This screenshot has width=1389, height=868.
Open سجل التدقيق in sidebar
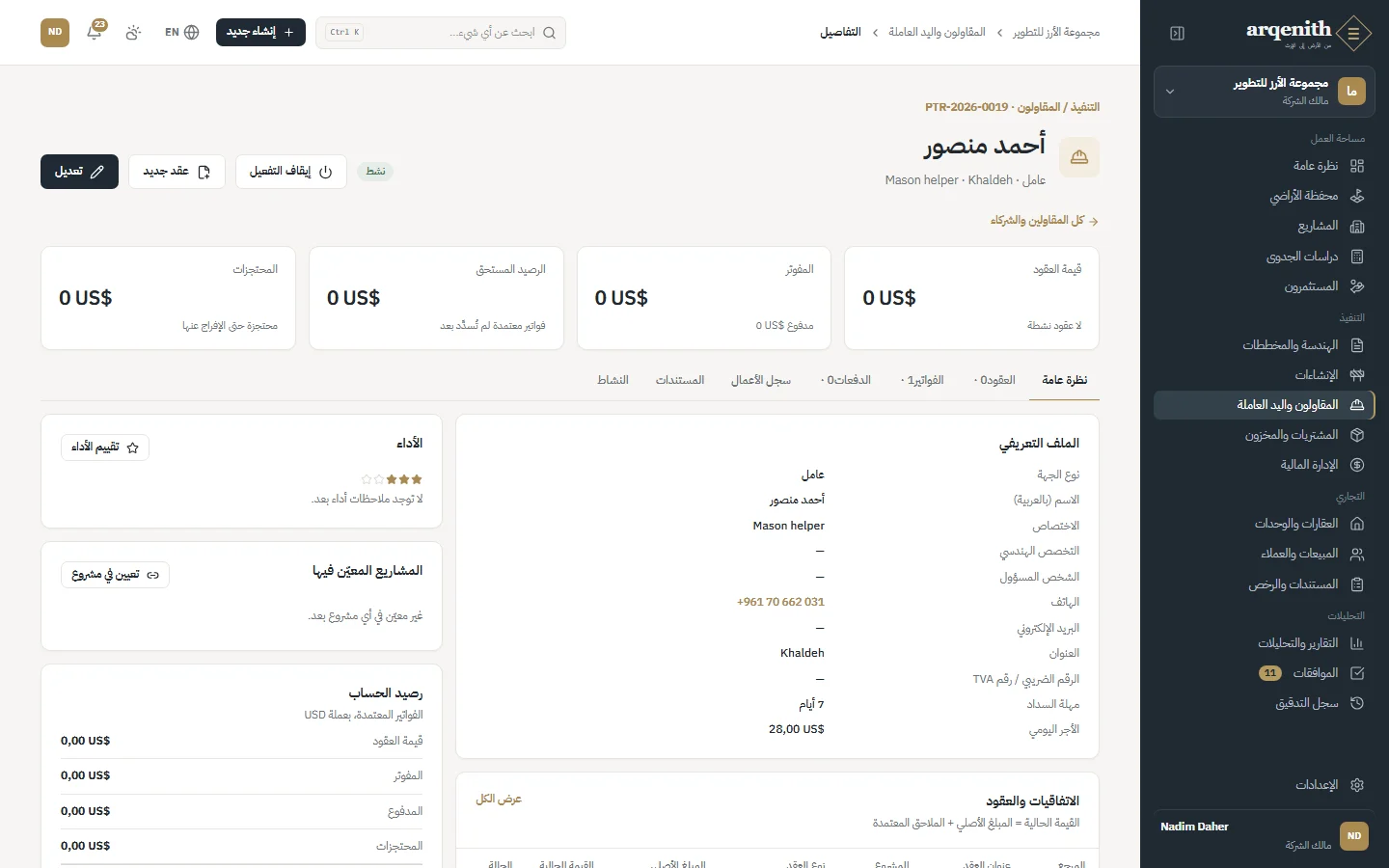click(1265, 703)
